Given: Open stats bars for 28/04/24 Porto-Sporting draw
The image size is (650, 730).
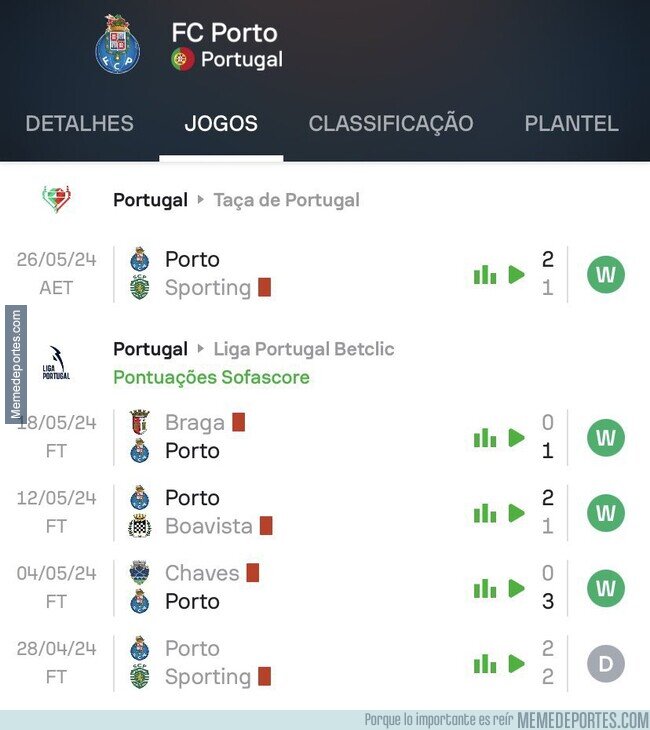Looking at the screenshot, I should click(x=485, y=663).
